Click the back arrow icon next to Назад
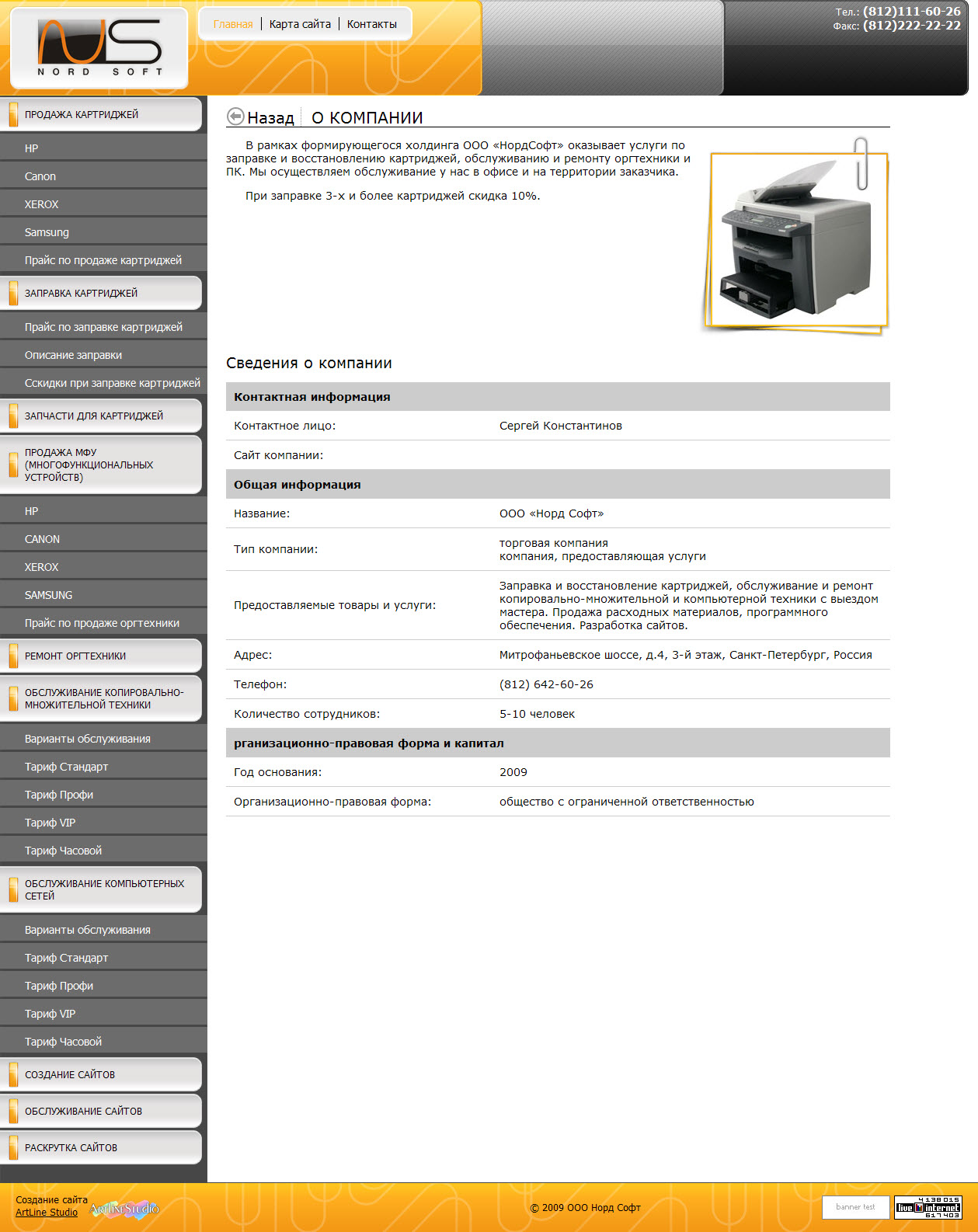The image size is (978, 1232). [x=235, y=117]
